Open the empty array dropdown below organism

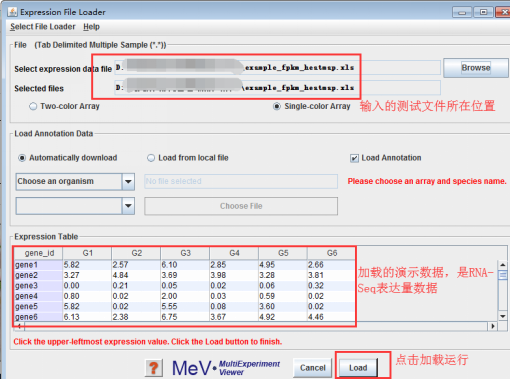[128, 206]
